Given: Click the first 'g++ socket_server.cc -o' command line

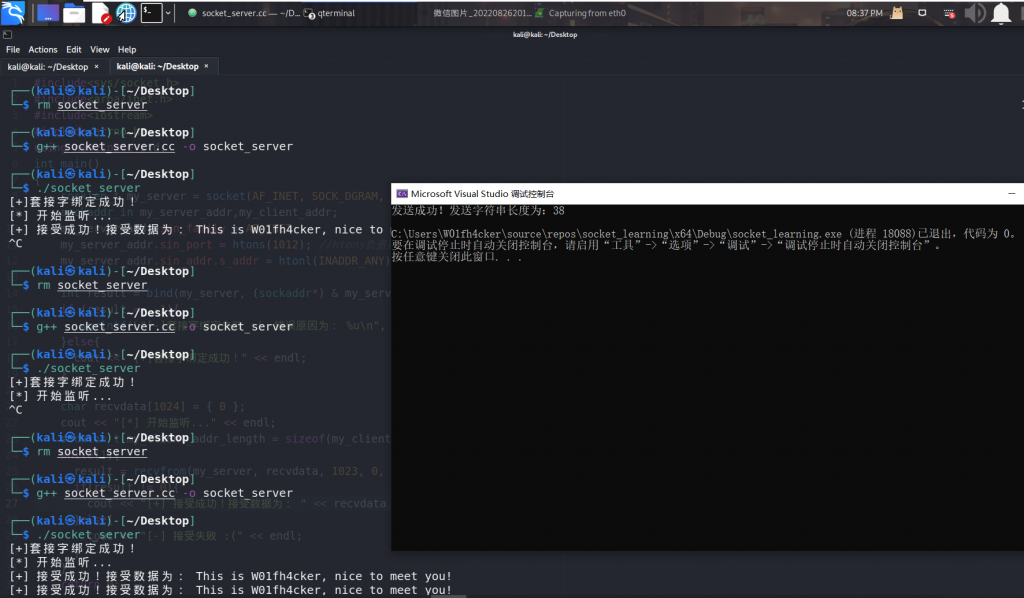Looking at the screenshot, I should pos(165,146).
